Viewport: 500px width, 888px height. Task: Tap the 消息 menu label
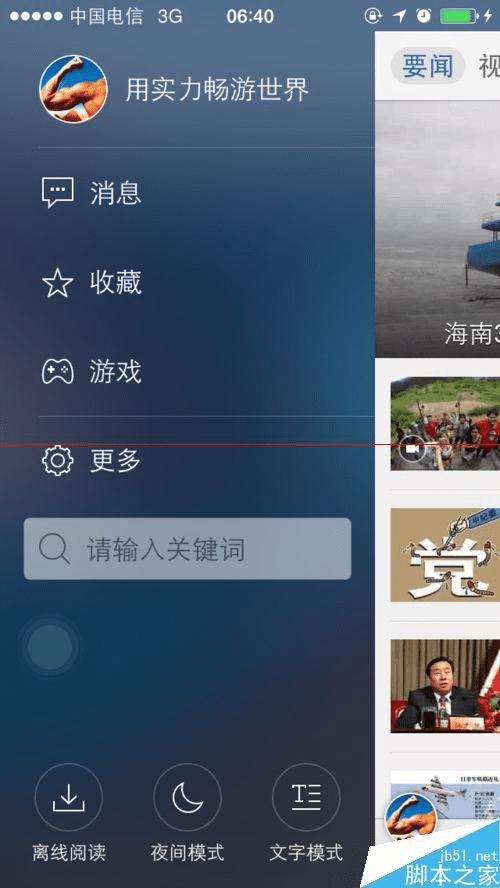[x=116, y=193]
